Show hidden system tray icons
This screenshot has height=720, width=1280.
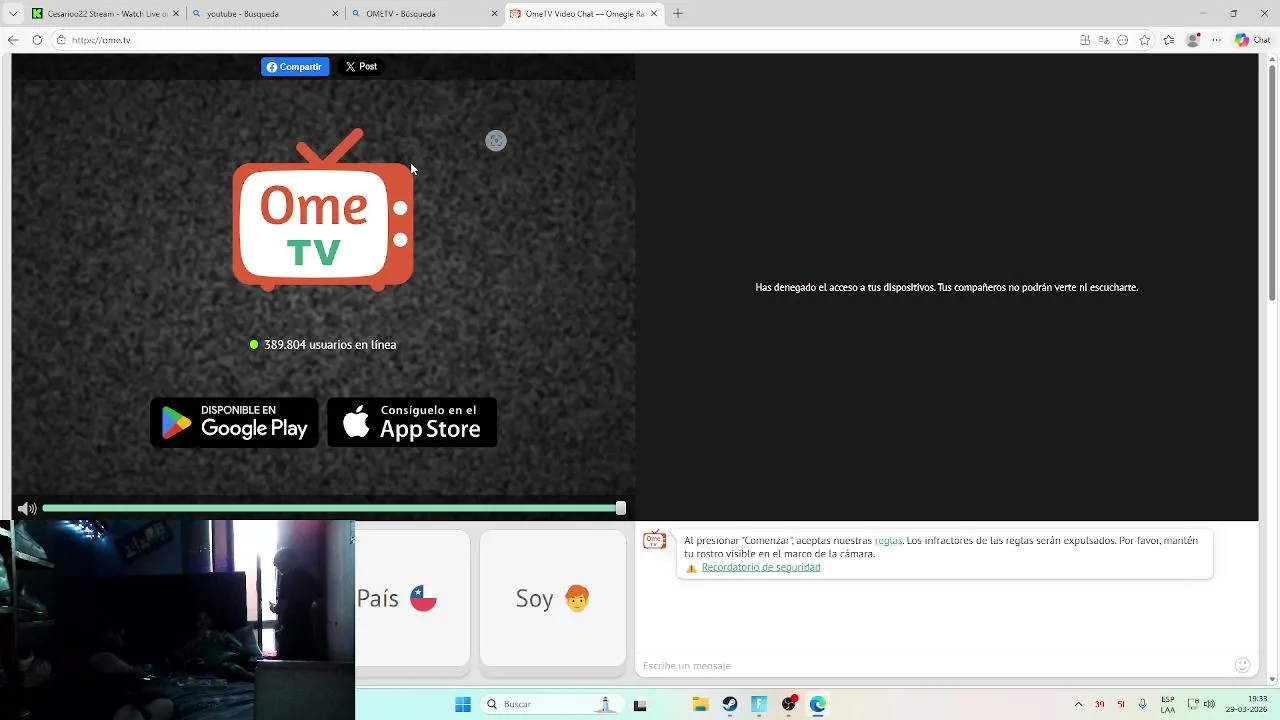1078,704
